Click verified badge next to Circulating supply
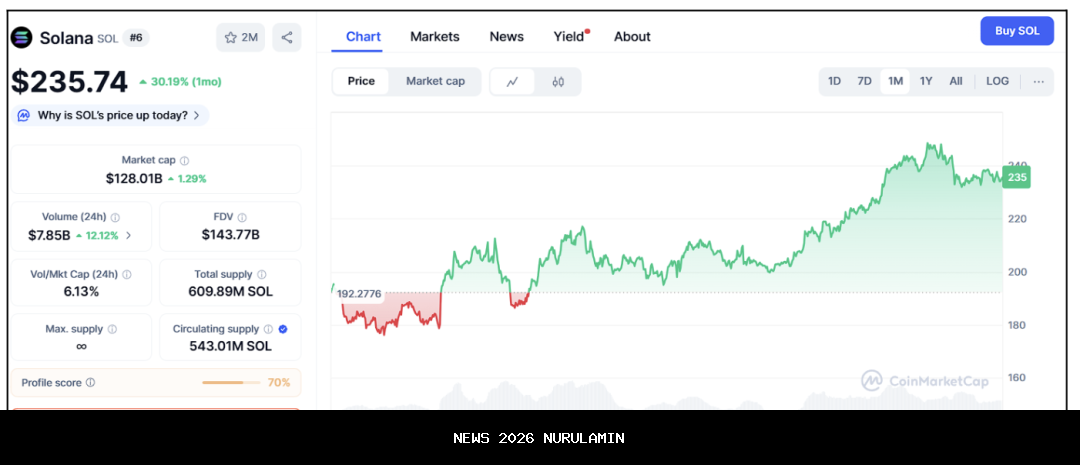This screenshot has height=465, width=1080. pos(283,329)
